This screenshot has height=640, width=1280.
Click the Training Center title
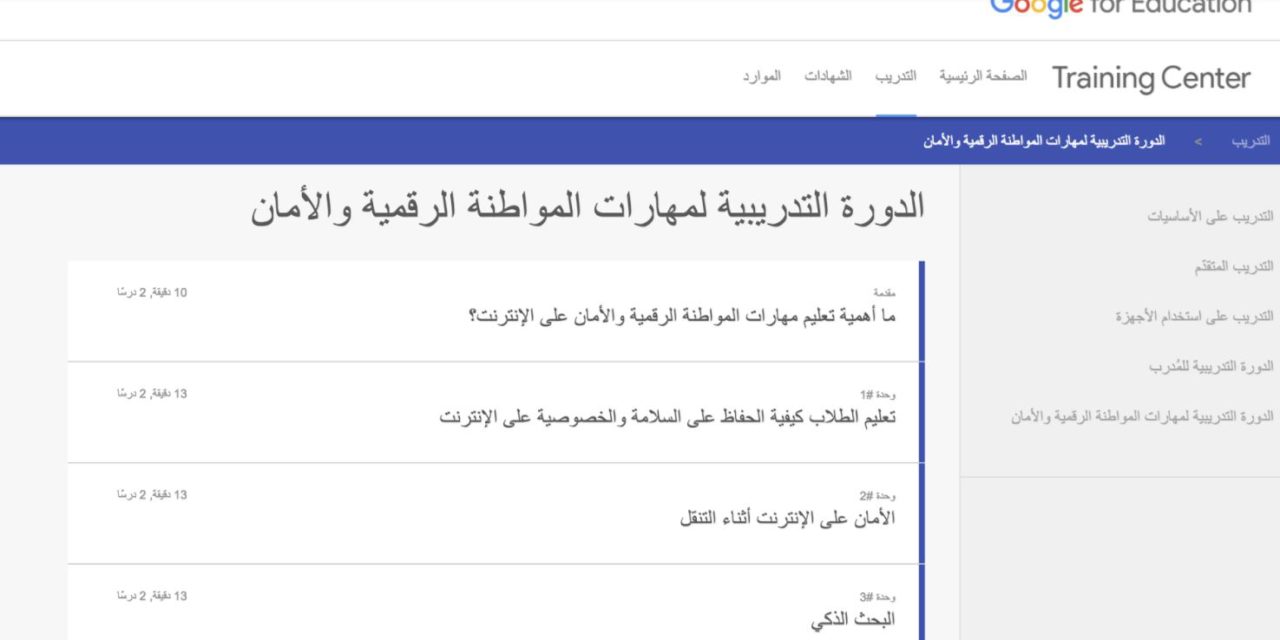1151,78
